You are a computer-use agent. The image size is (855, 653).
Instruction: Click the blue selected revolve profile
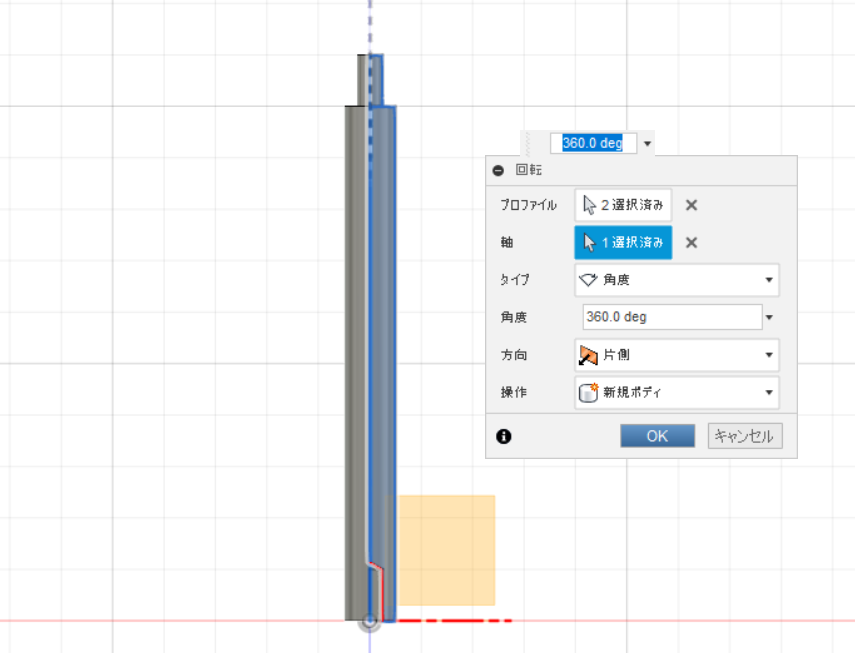point(382,338)
